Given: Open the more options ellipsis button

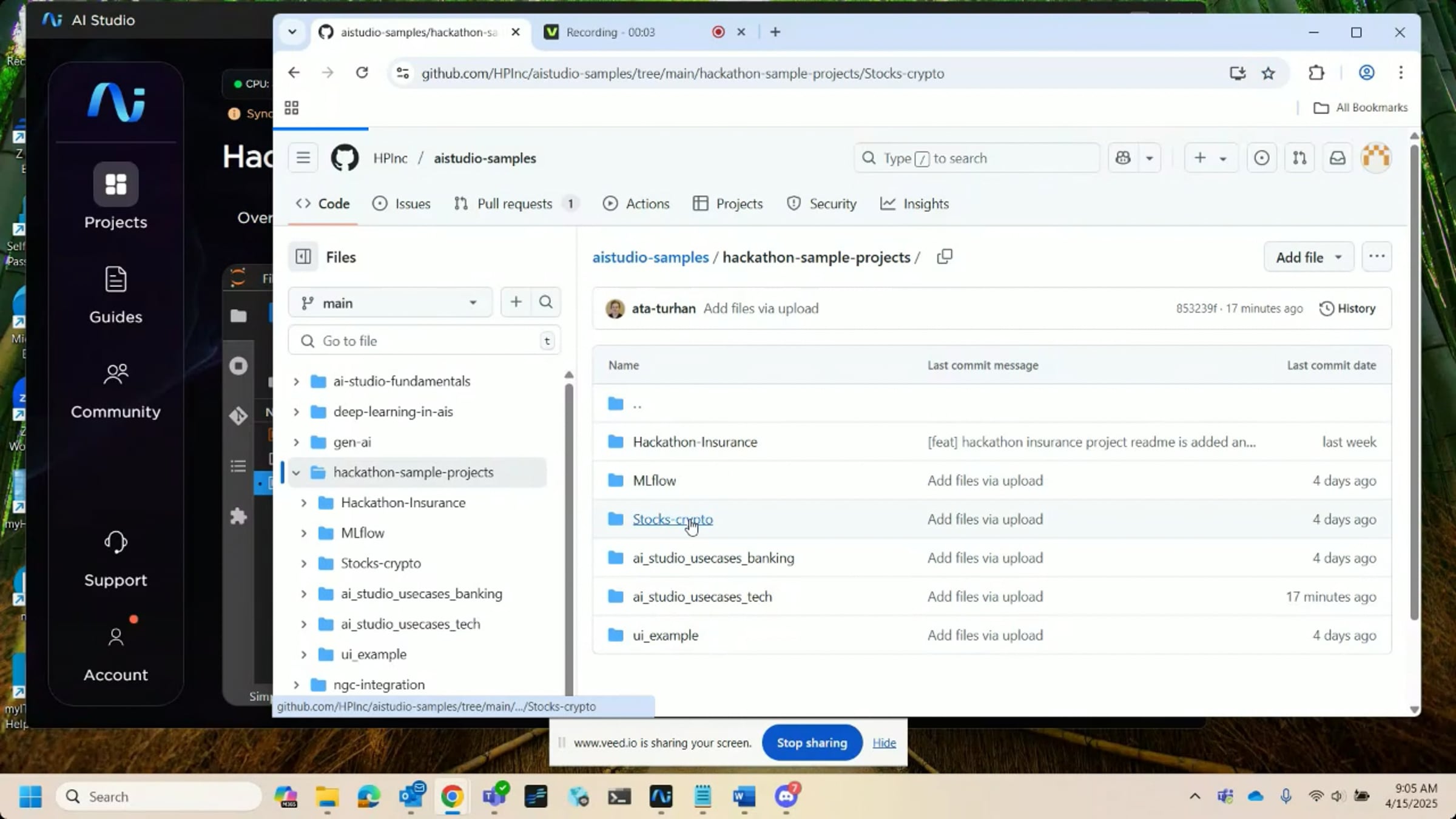Looking at the screenshot, I should 1377,257.
